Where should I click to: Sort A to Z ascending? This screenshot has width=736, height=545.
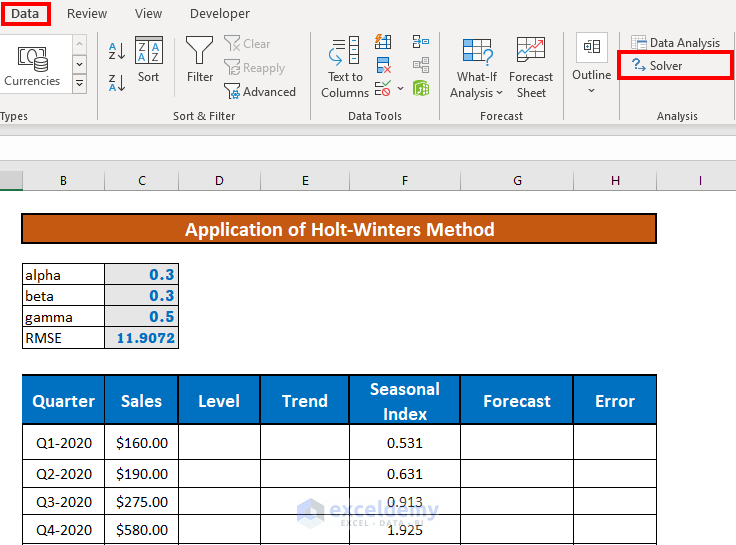point(117,51)
